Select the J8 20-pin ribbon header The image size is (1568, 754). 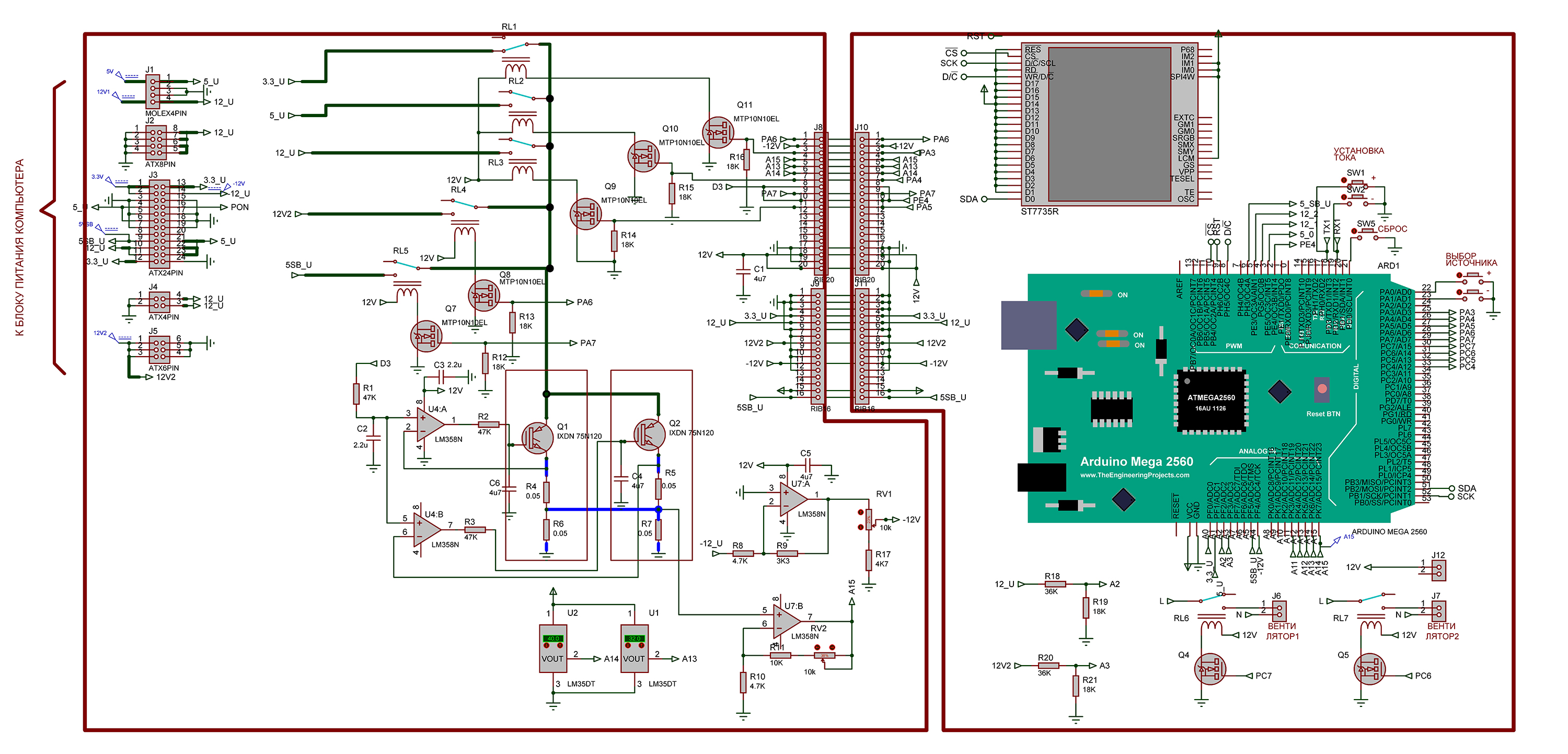click(x=821, y=203)
